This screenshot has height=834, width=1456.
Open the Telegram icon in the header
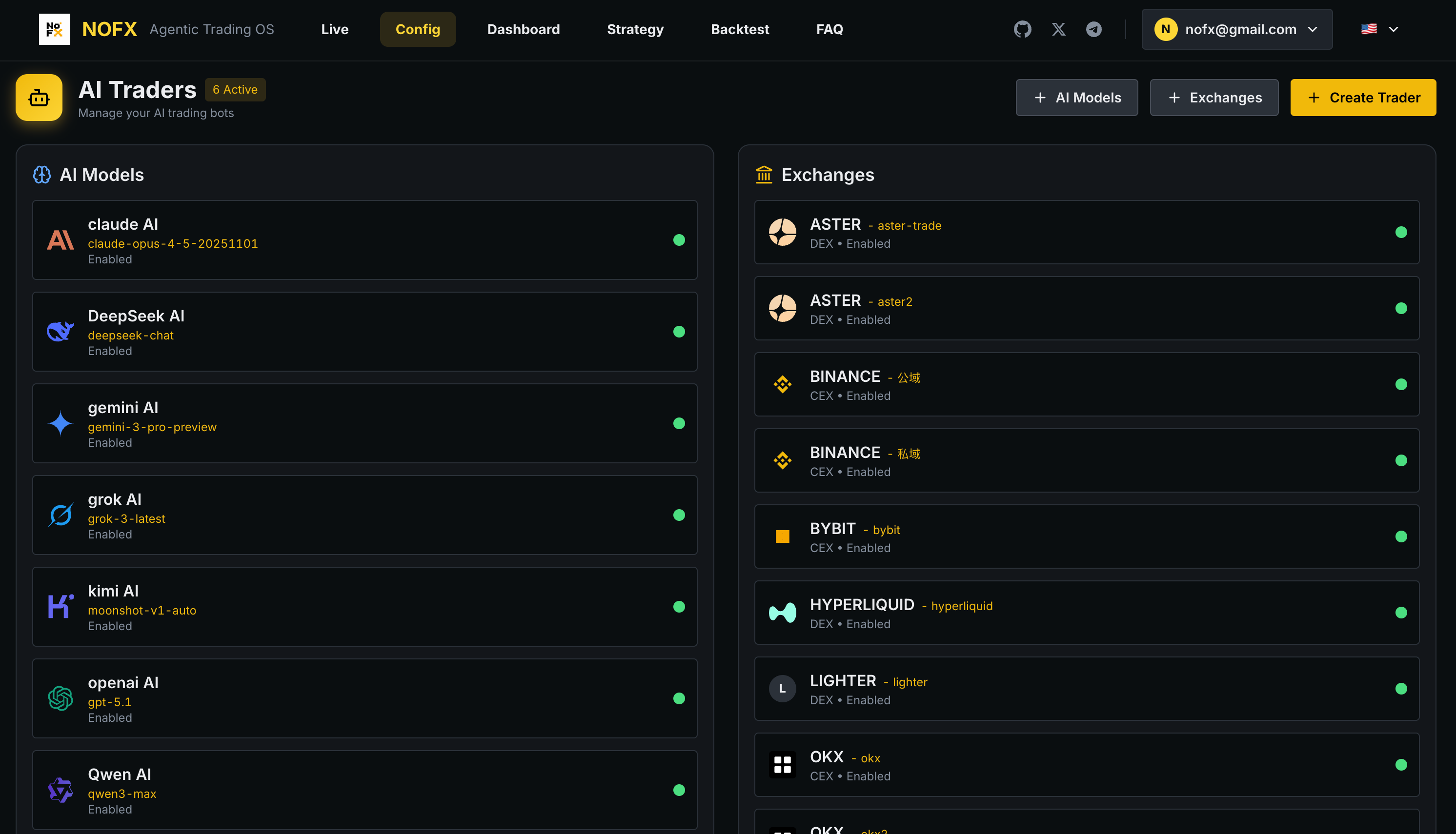[1094, 29]
